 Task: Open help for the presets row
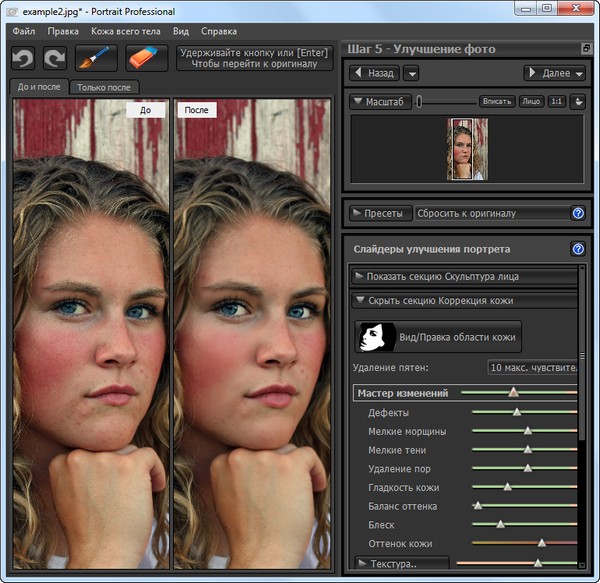(577, 213)
